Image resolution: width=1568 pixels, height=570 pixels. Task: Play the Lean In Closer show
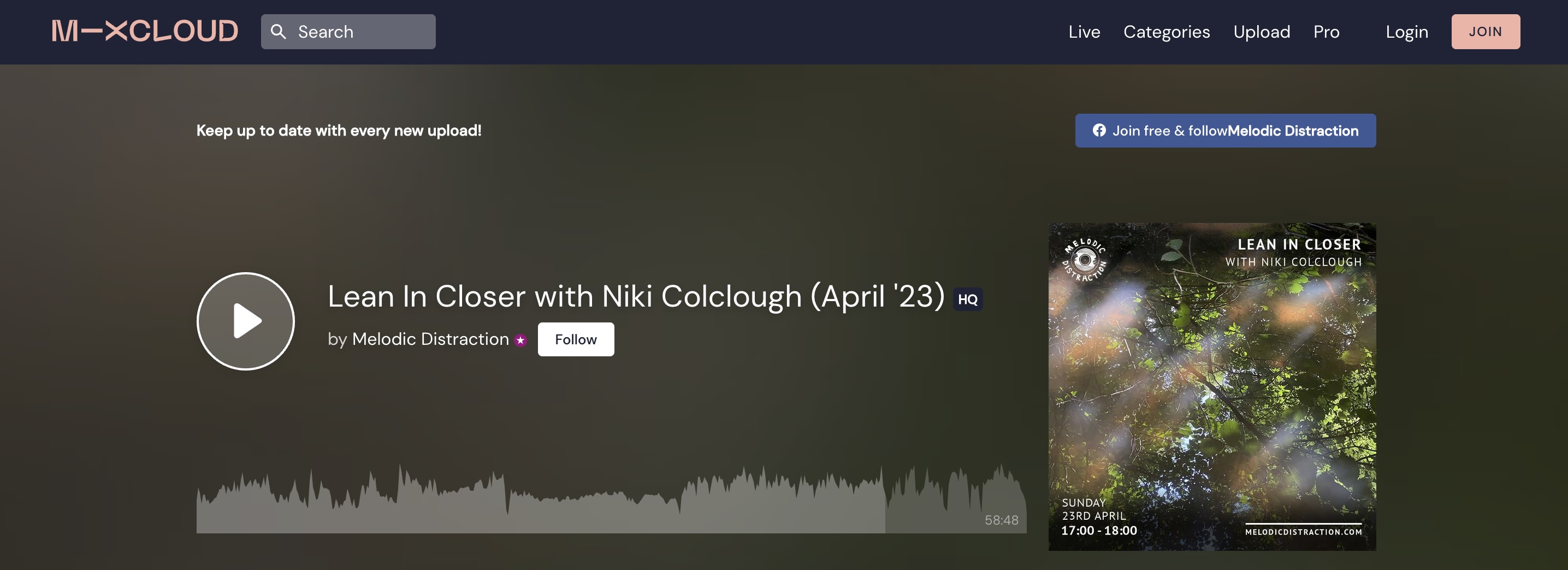point(246,321)
